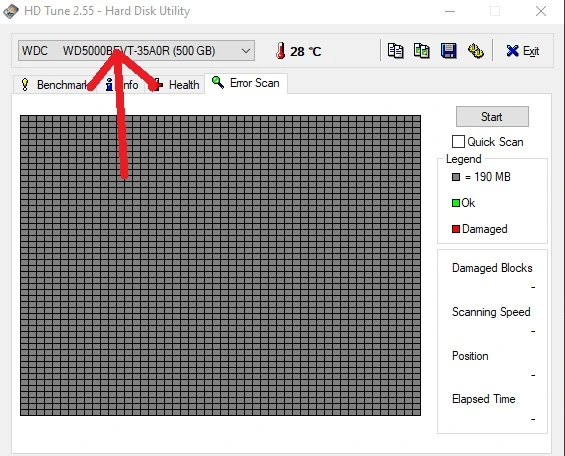The width and height of the screenshot is (565, 456).
Task: Click the Position label
Action: (x=470, y=356)
